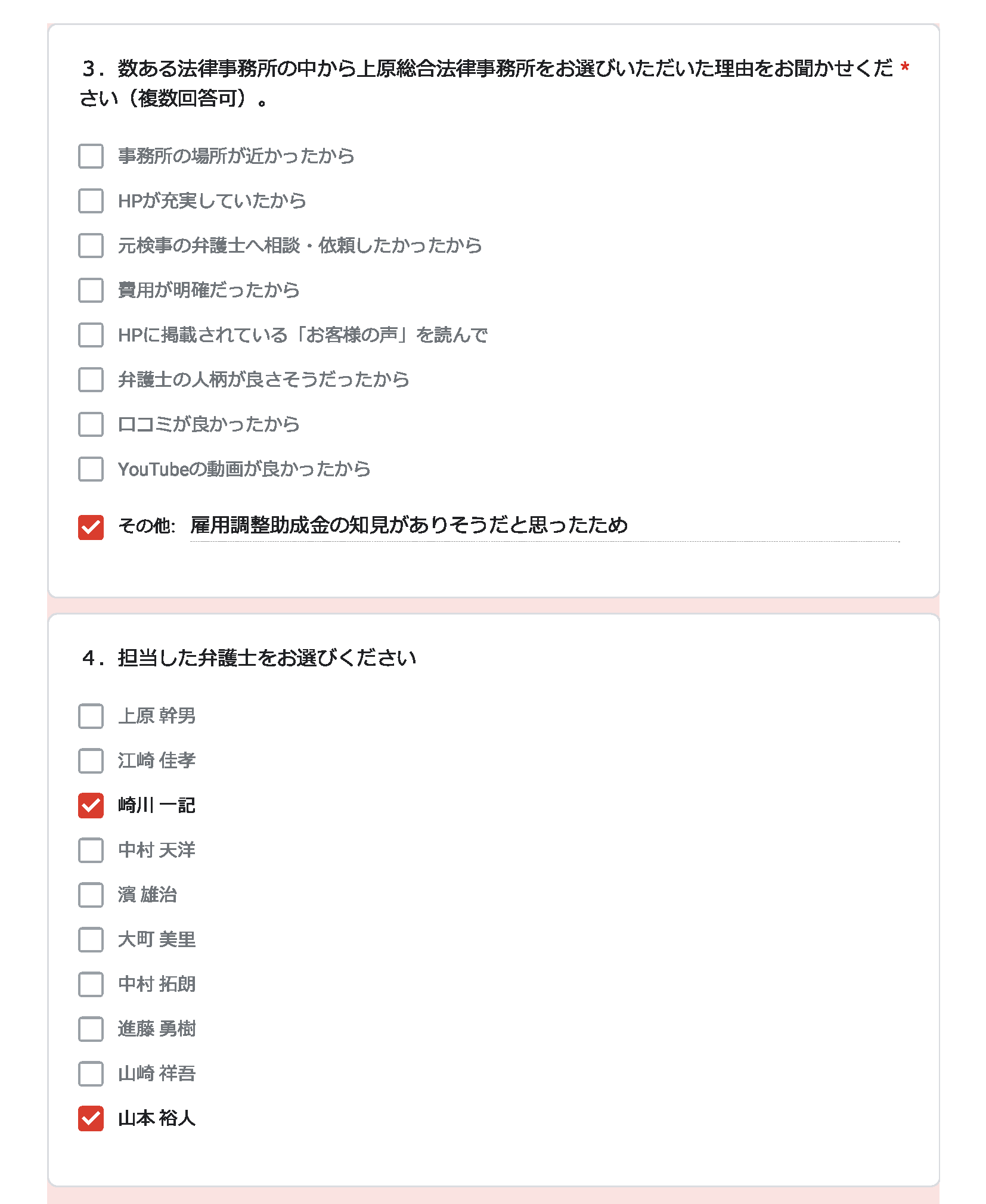
Task: Uncheck the その他 checkbox
Action: [91, 527]
